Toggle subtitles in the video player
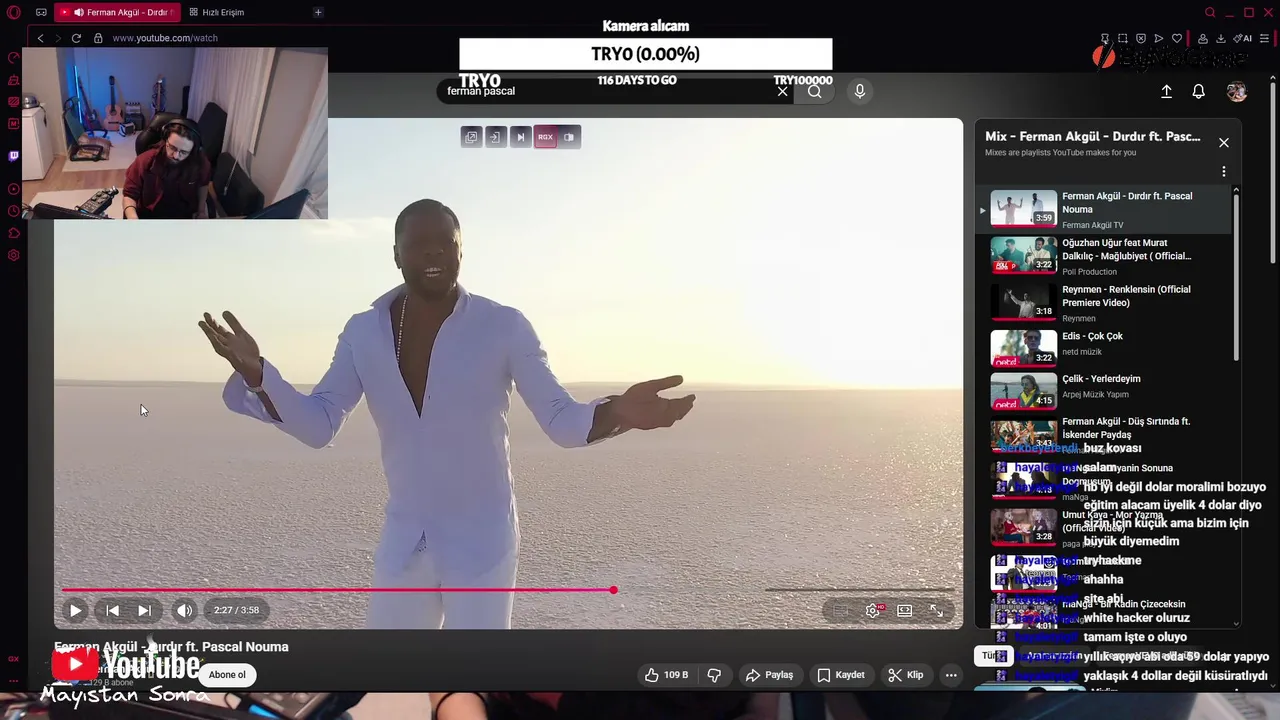Viewport: 1280px width, 720px height. 841,610
